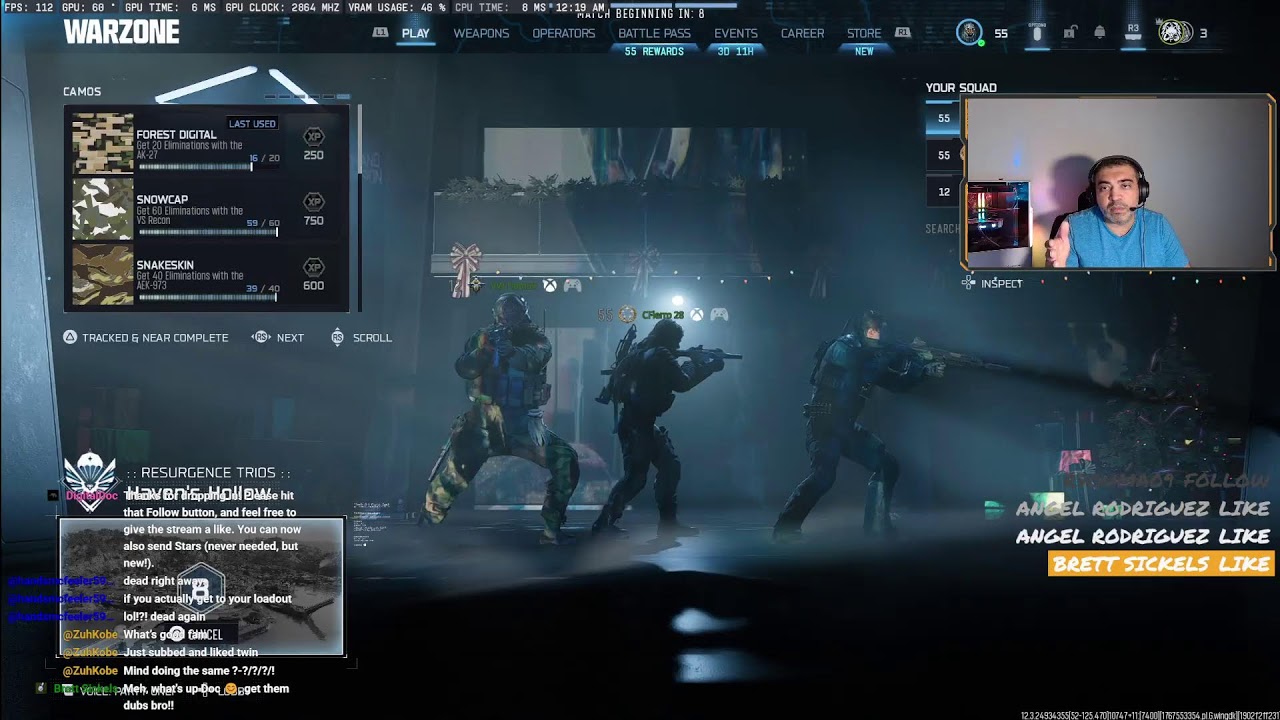This screenshot has width=1280, height=720.
Task: Click the Snowcap progress bar
Action: (209, 232)
